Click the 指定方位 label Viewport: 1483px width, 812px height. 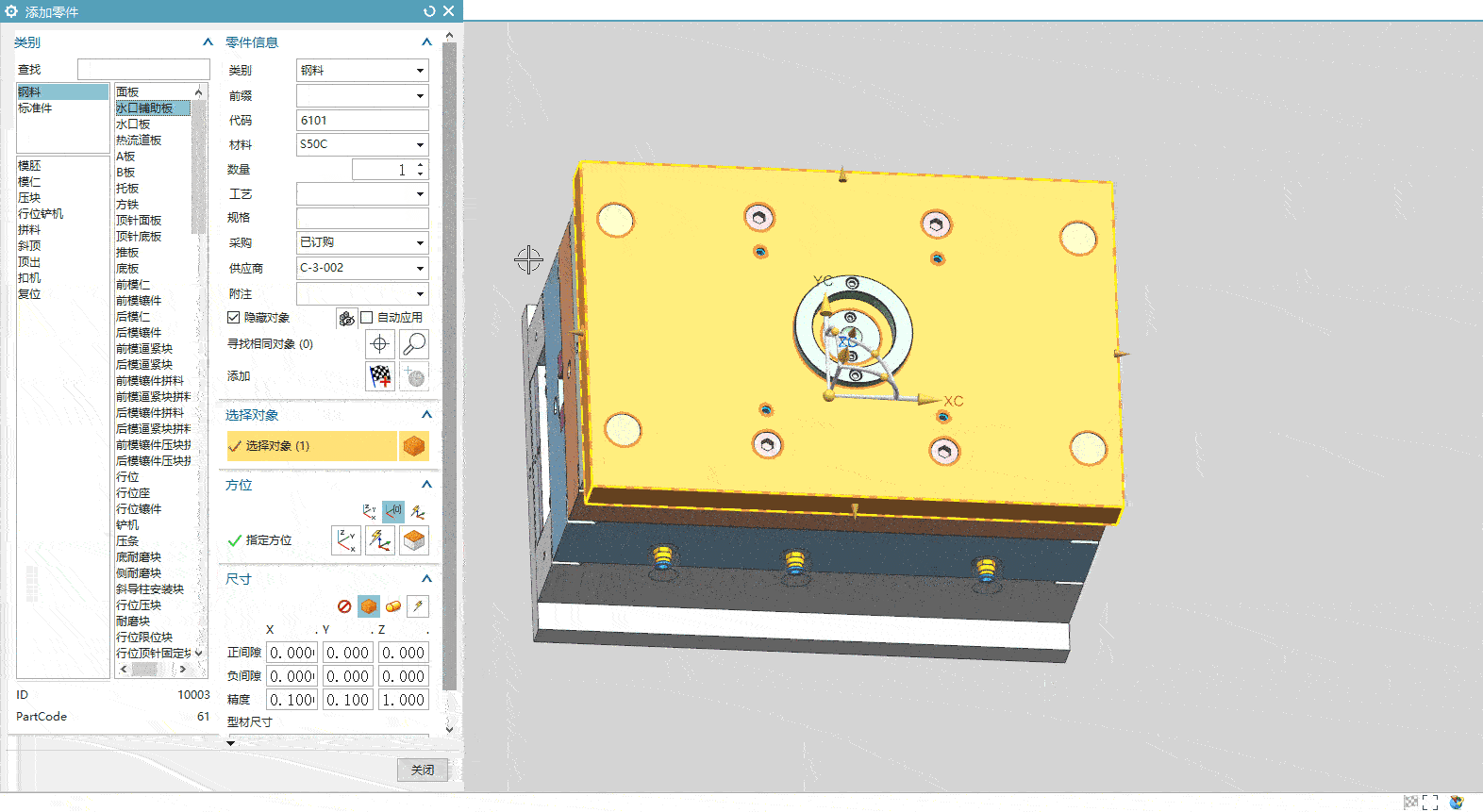pyautogui.click(x=269, y=540)
